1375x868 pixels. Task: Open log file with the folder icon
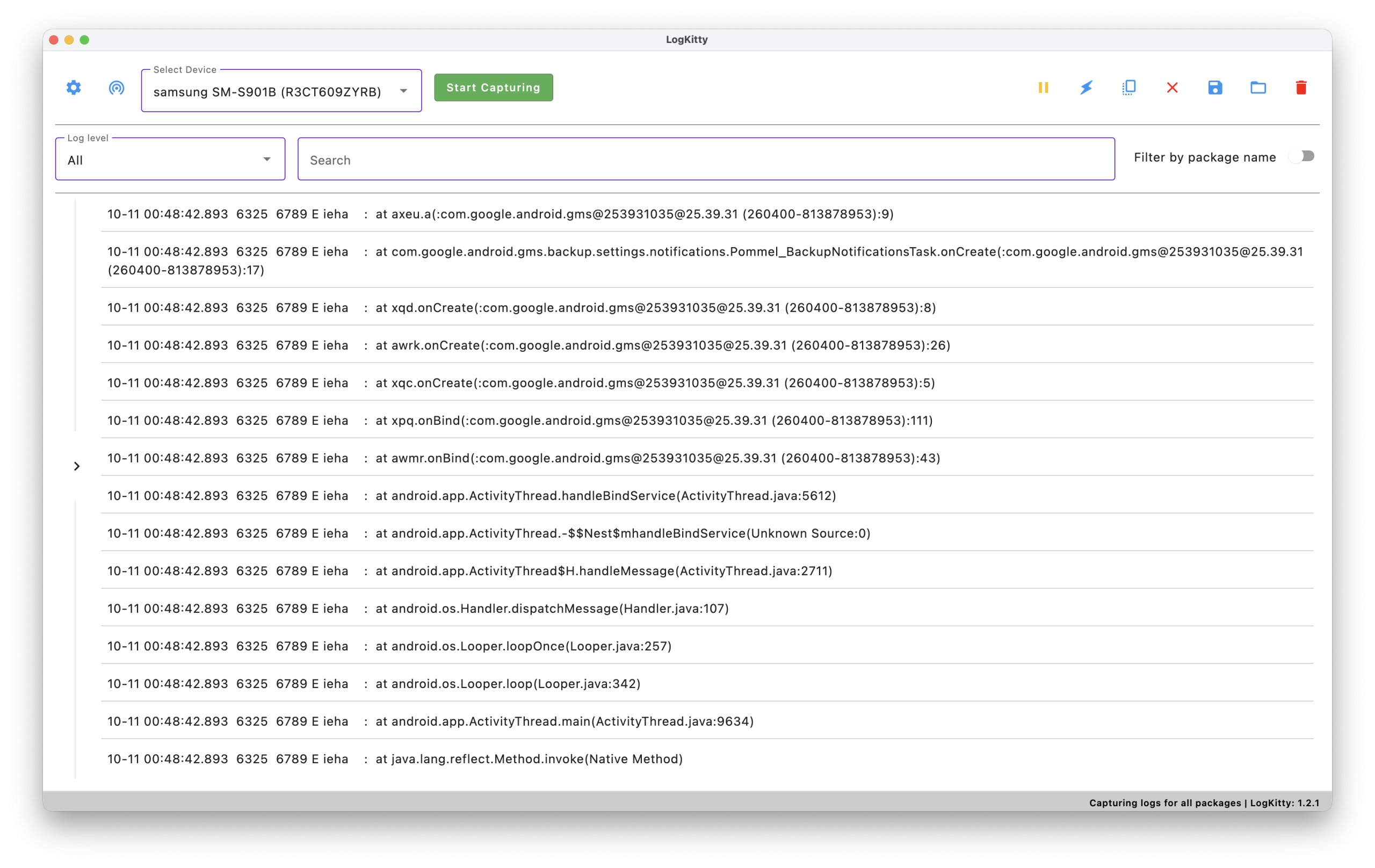tap(1258, 88)
